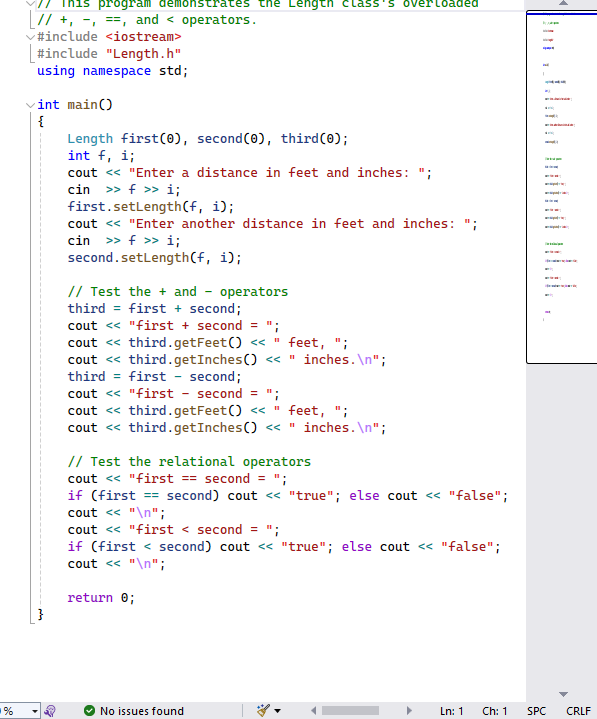This screenshot has width=597, height=719.
Task: Click the 'third = first + second;' line
Action: [x=154, y=309]
